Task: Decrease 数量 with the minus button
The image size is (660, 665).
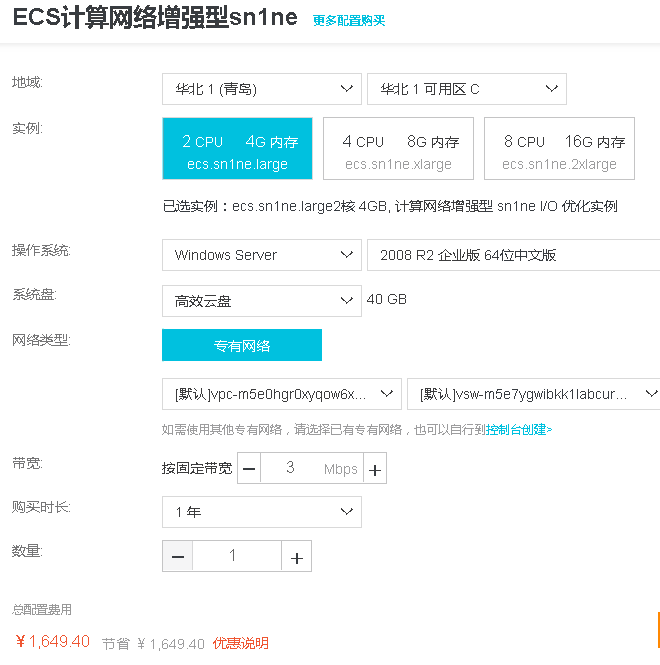Action: [178, 556]
